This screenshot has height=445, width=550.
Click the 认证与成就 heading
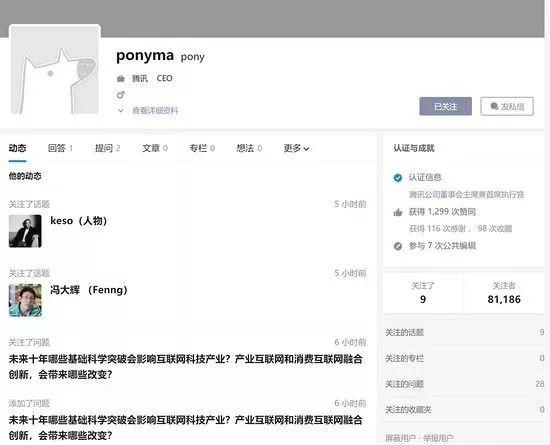(414, 148)
